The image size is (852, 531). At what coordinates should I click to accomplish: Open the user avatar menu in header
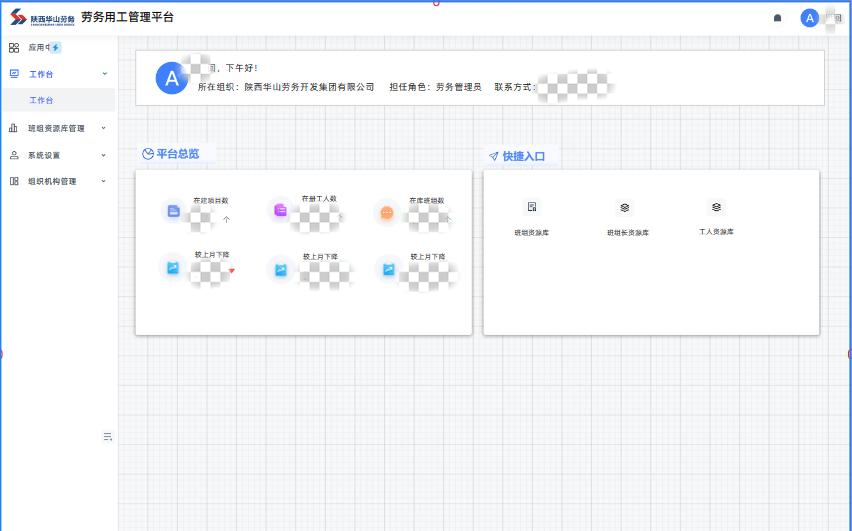tap(809, 18)
